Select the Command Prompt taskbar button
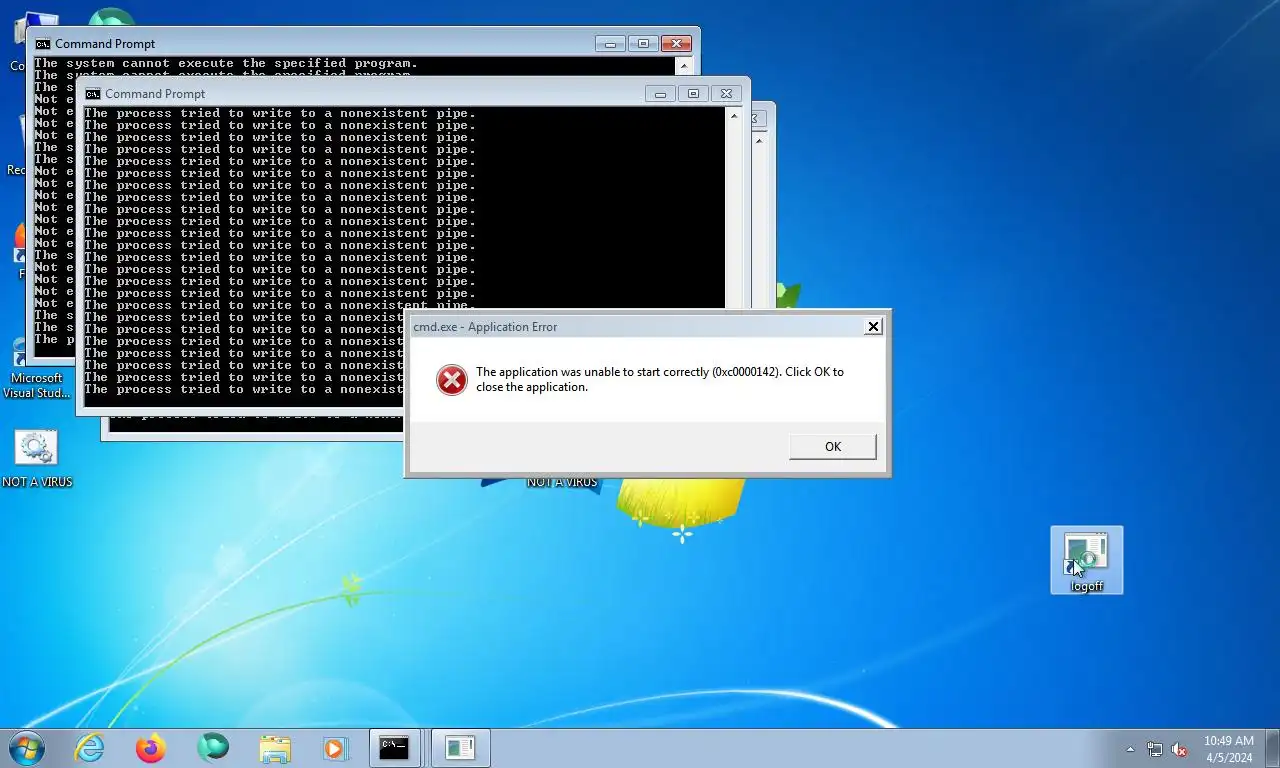Screen dimensions: 1280x768 [x=396, y=748]
